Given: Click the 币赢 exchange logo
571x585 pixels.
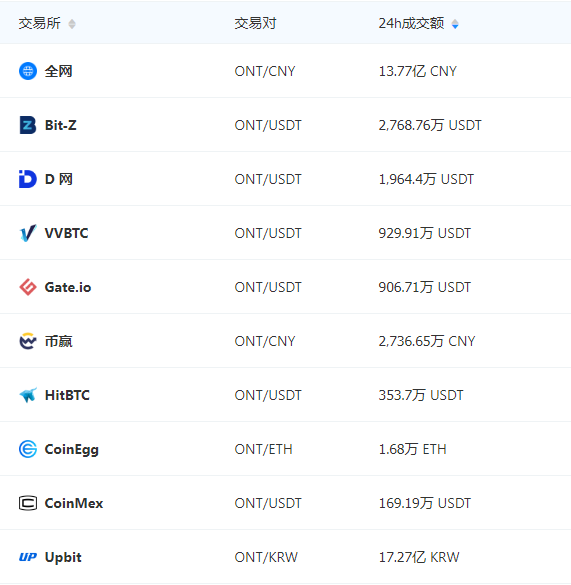Looking at the screenshot, I should [x=28, y=341].
